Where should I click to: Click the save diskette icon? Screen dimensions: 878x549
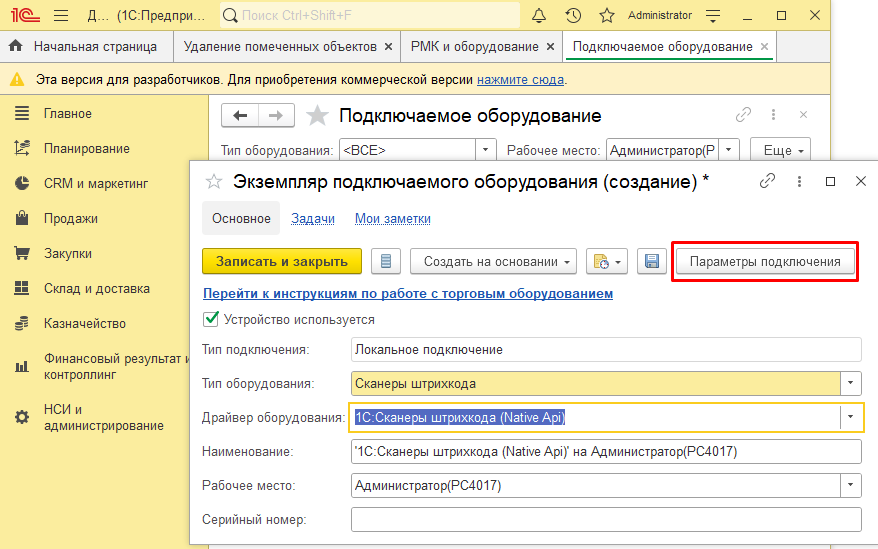click(652, 262)
